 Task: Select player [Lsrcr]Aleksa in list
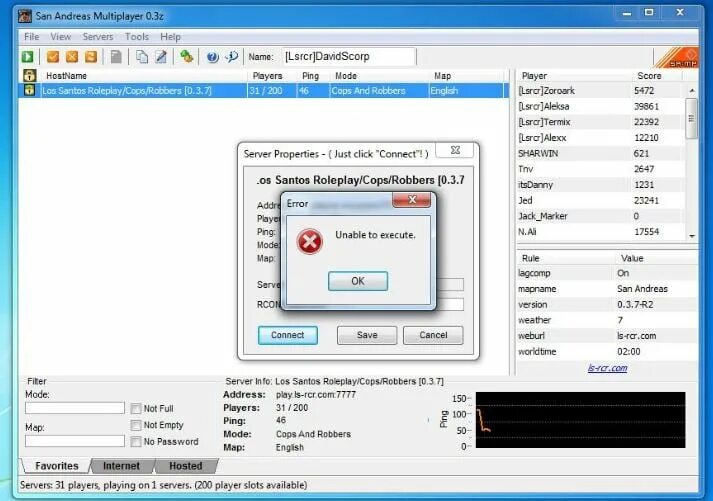point(600,106)
